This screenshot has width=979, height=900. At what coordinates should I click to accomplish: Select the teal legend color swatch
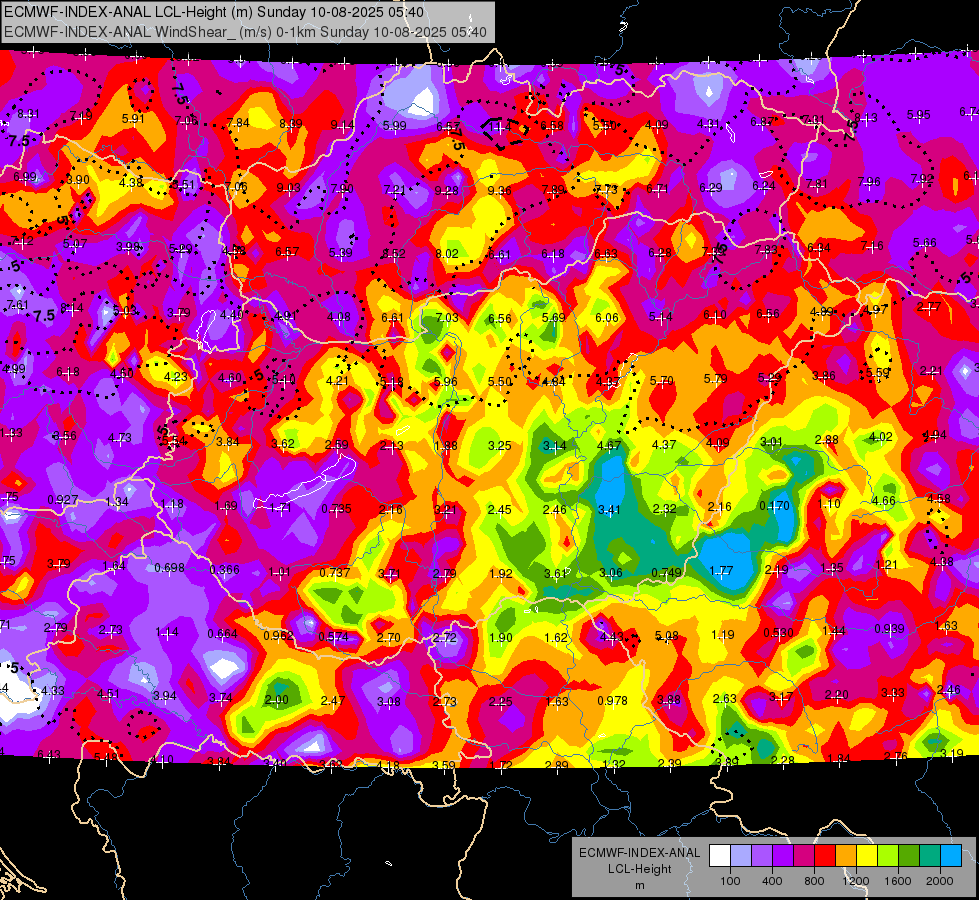point(930,856)
